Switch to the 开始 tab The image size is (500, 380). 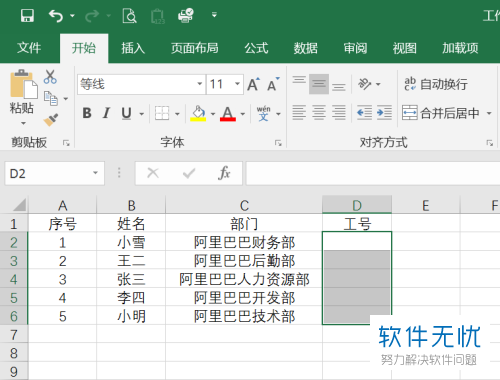pyautogui.click(x=84, y=48)
